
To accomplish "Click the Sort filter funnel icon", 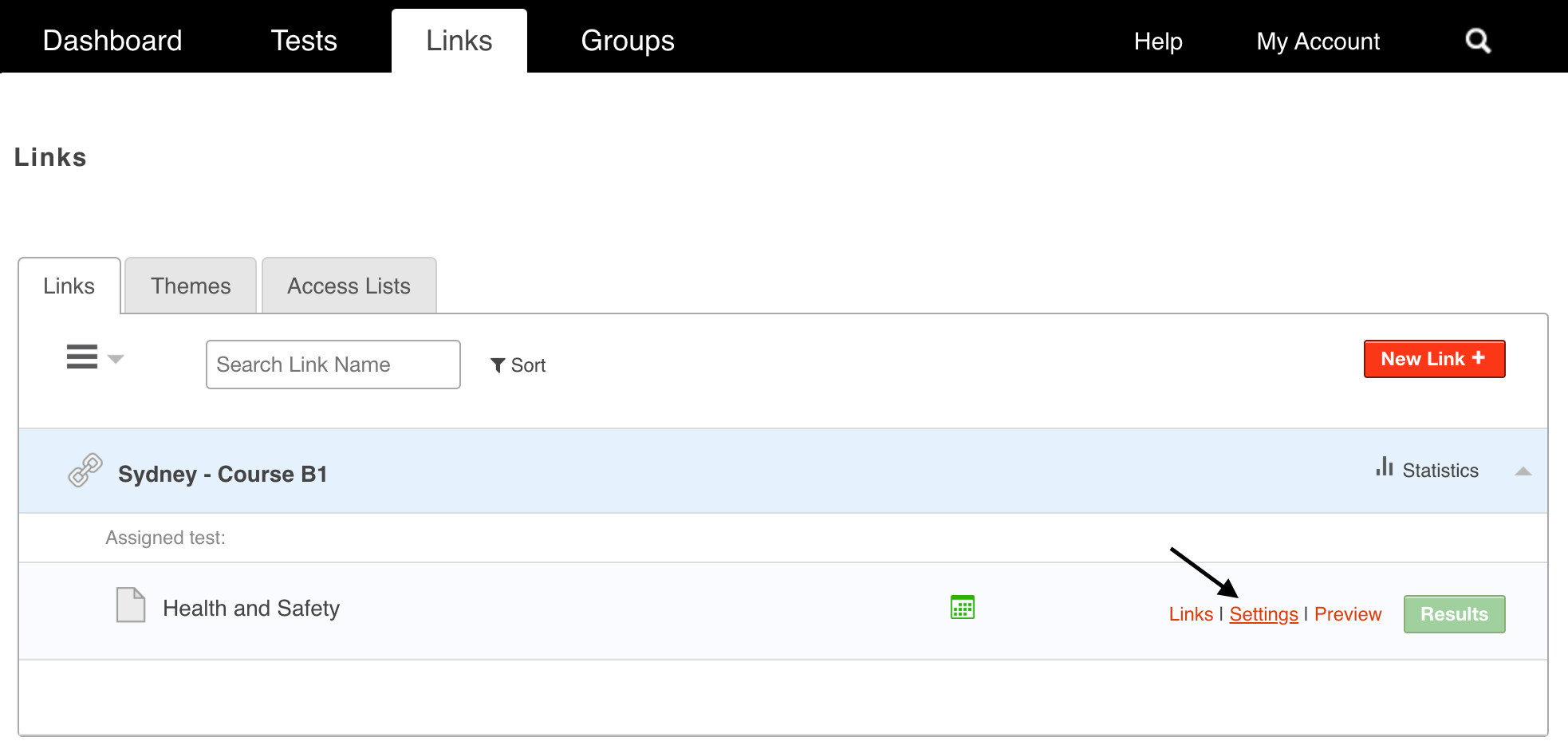I will [498, 365].
